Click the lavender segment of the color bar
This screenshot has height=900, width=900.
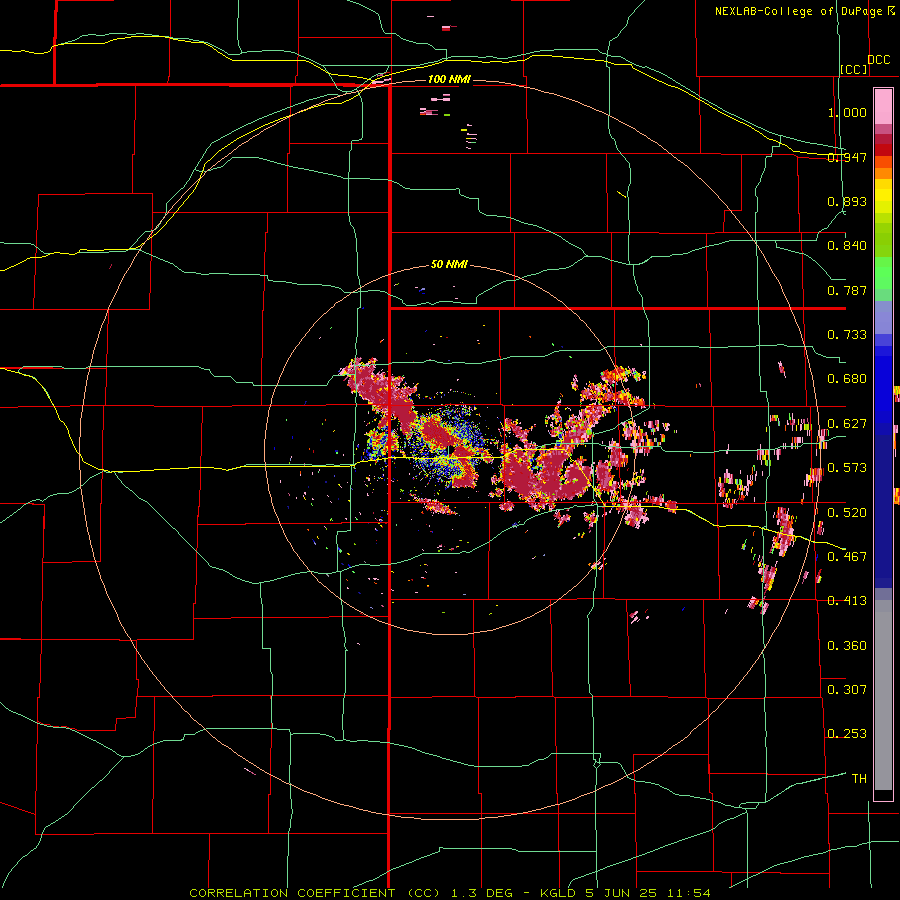883,317
